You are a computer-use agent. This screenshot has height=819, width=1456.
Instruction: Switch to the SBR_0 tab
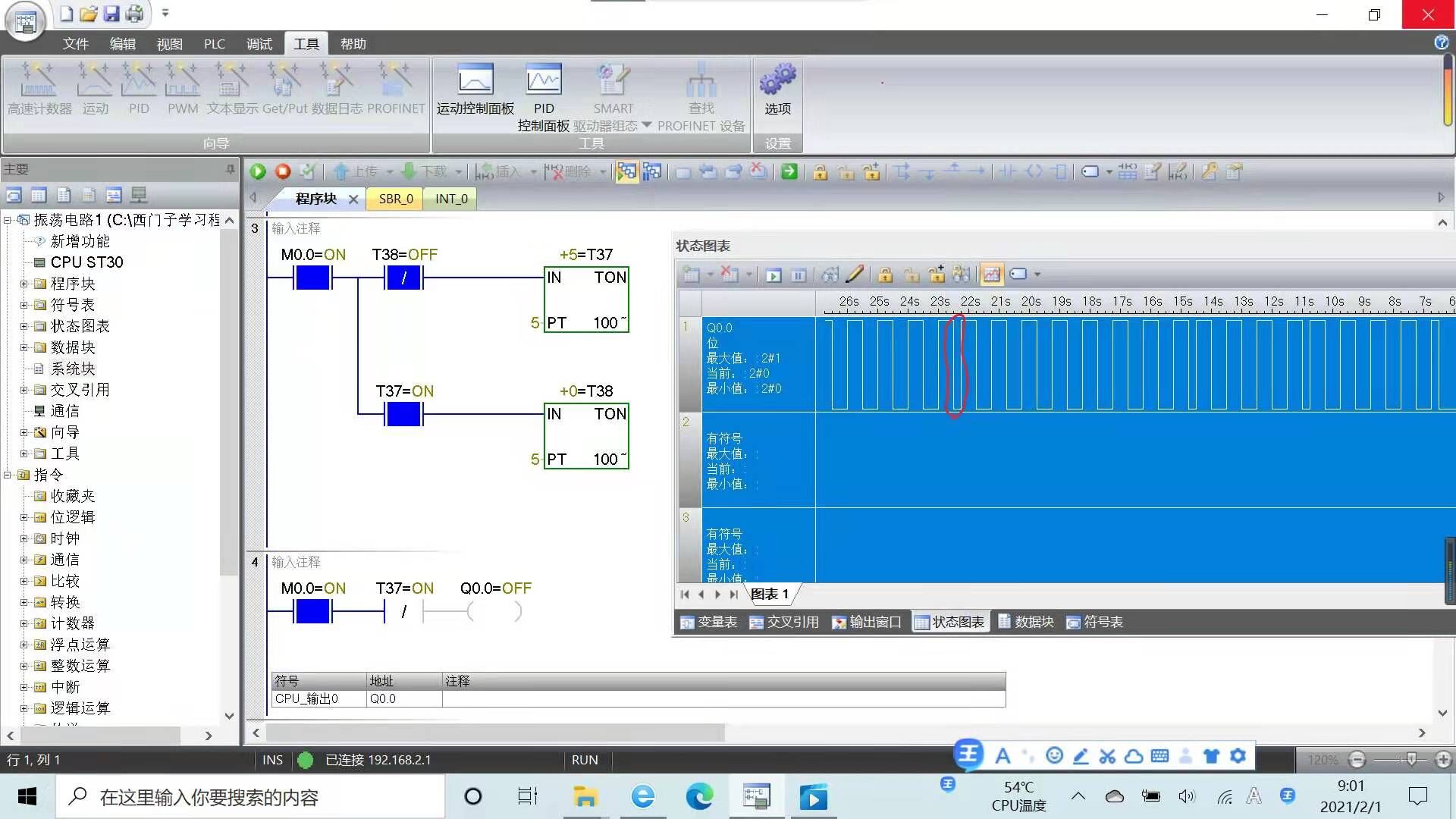[x=396, y=199]
